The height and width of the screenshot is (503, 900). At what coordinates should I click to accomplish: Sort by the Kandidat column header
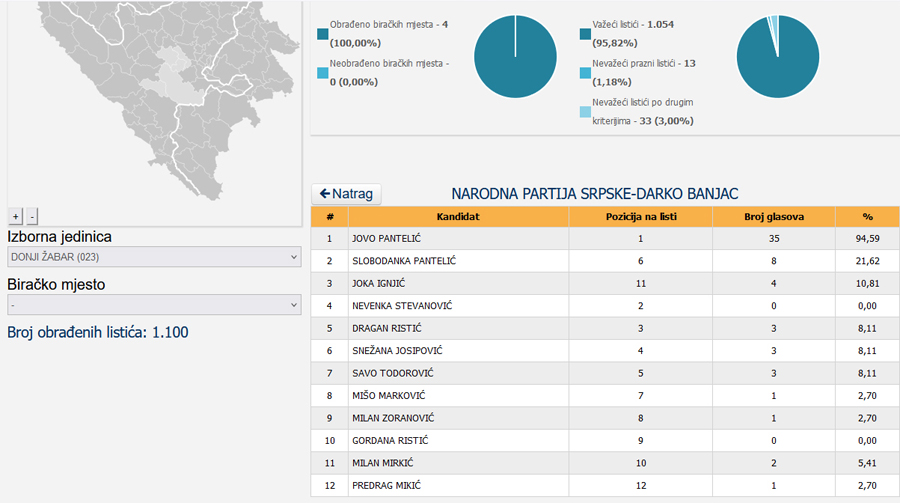[x=458, y=217]
